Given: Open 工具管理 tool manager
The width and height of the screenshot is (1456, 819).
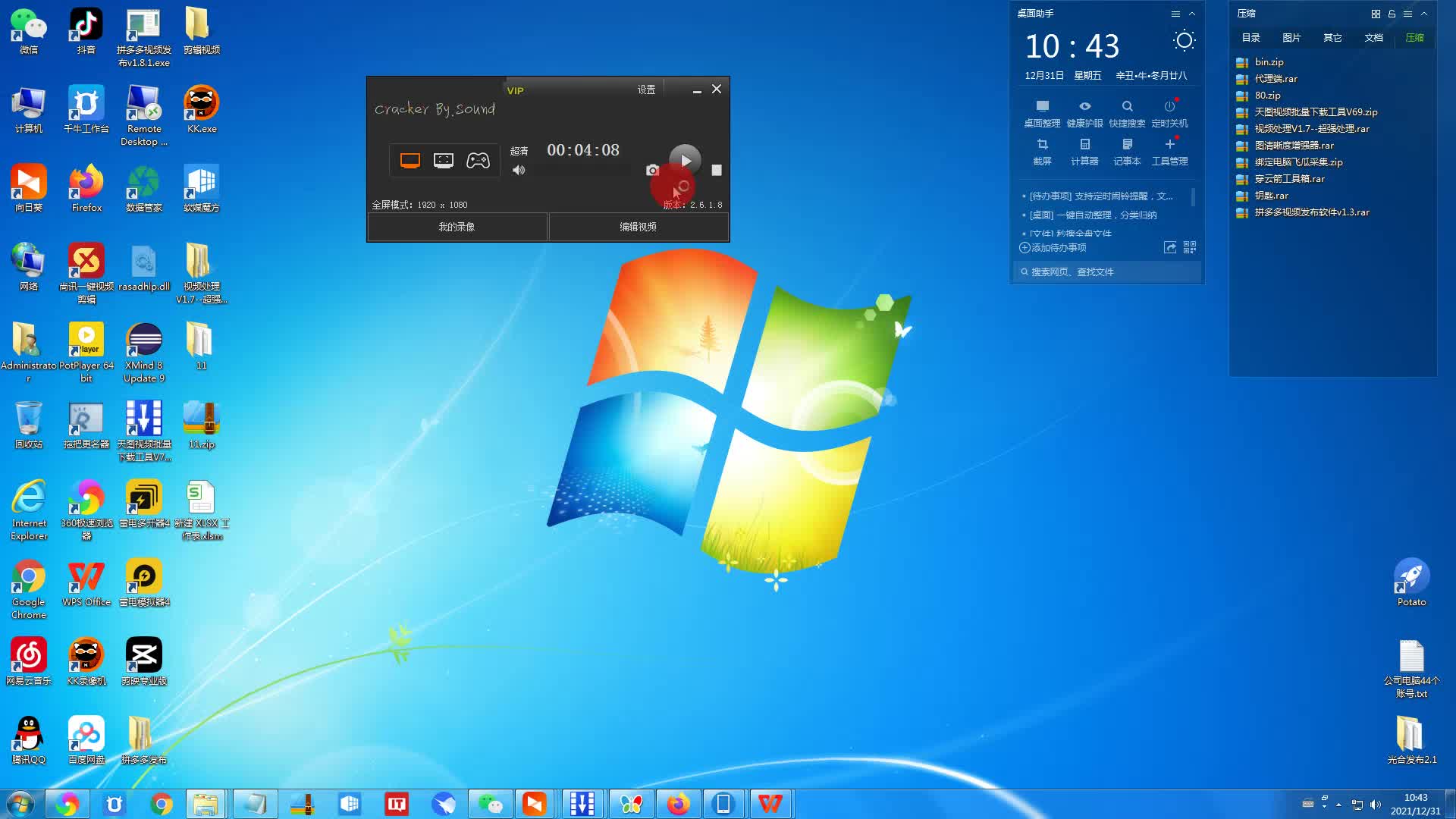Looking at the screenshot, I should click(1169, 152).
